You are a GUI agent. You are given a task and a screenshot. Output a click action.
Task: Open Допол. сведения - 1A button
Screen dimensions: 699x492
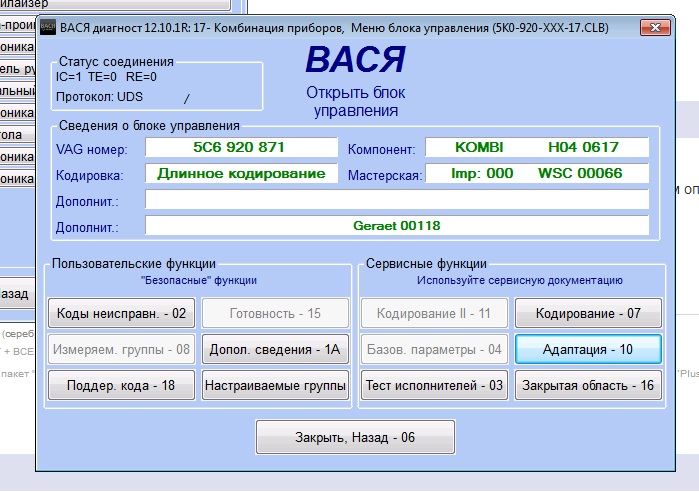click(275, 349)
